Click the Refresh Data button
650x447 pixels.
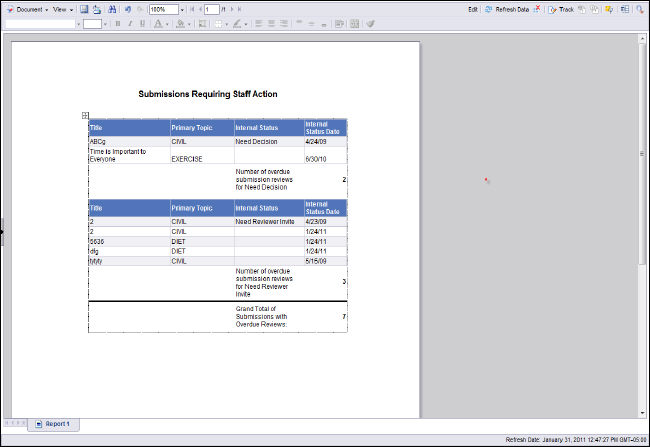[507, 8]
